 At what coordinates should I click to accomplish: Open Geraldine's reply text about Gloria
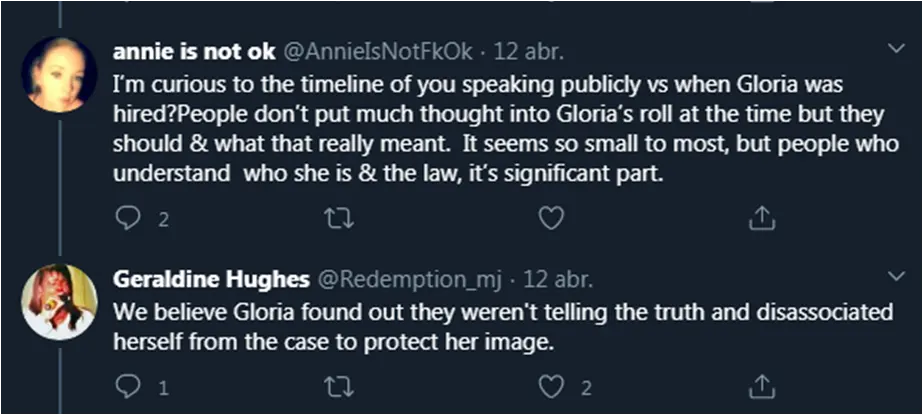(x=500, y=325)
